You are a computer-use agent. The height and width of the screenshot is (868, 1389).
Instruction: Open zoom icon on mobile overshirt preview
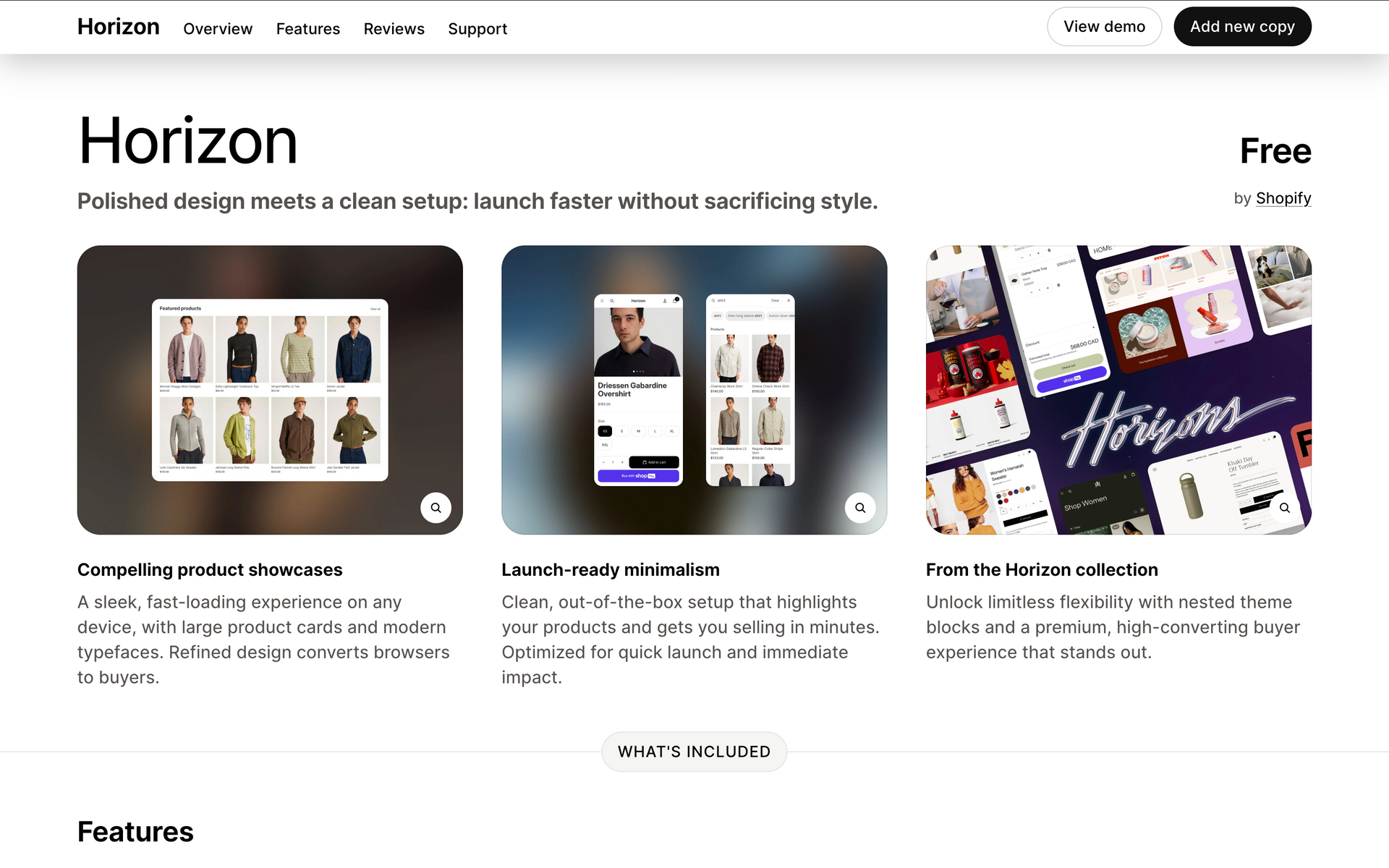[x=860, y=508]
